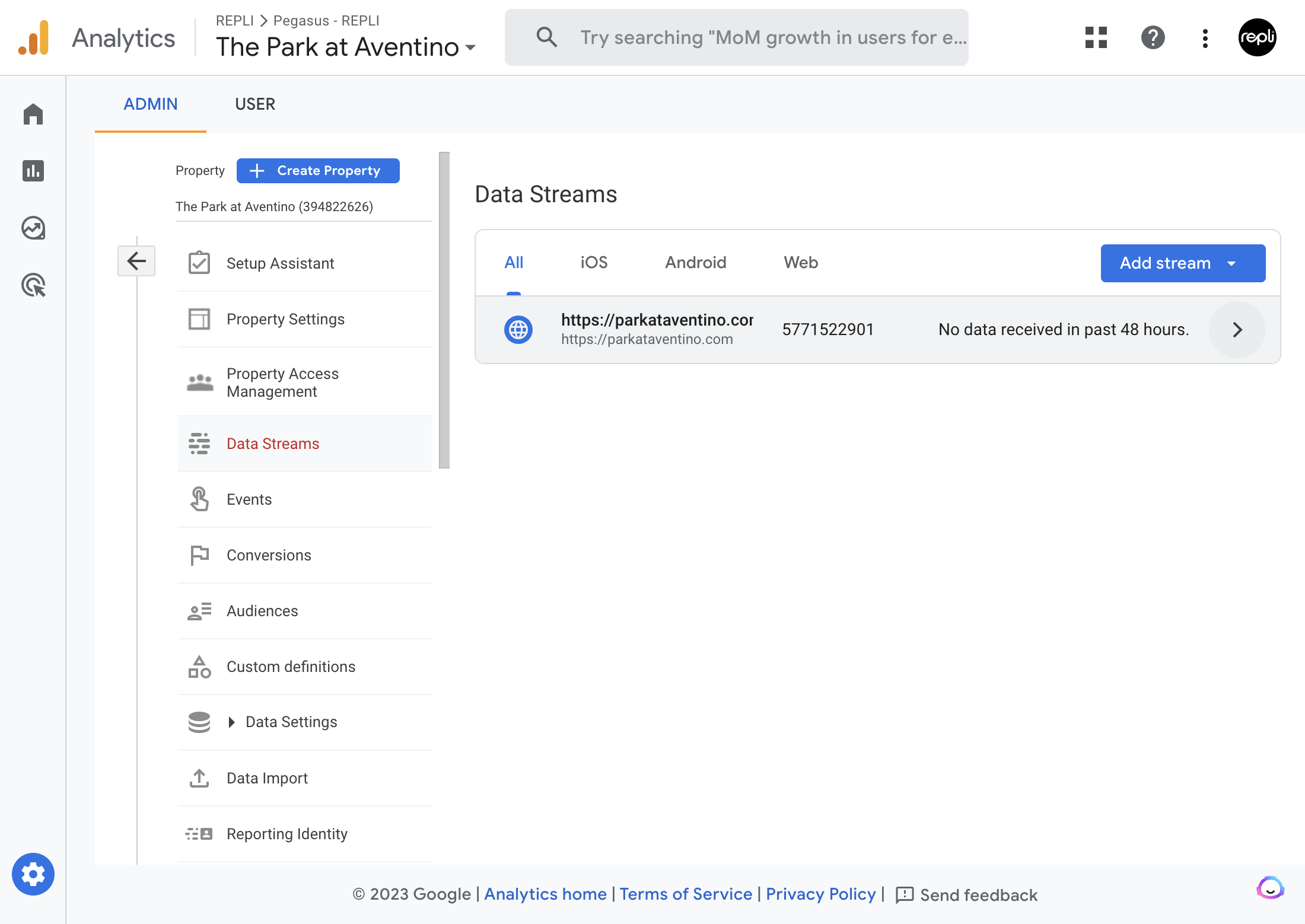This screenshot has height=924, width=1305.
Task: Open Setup Assistant
Action: coord(305,263)
